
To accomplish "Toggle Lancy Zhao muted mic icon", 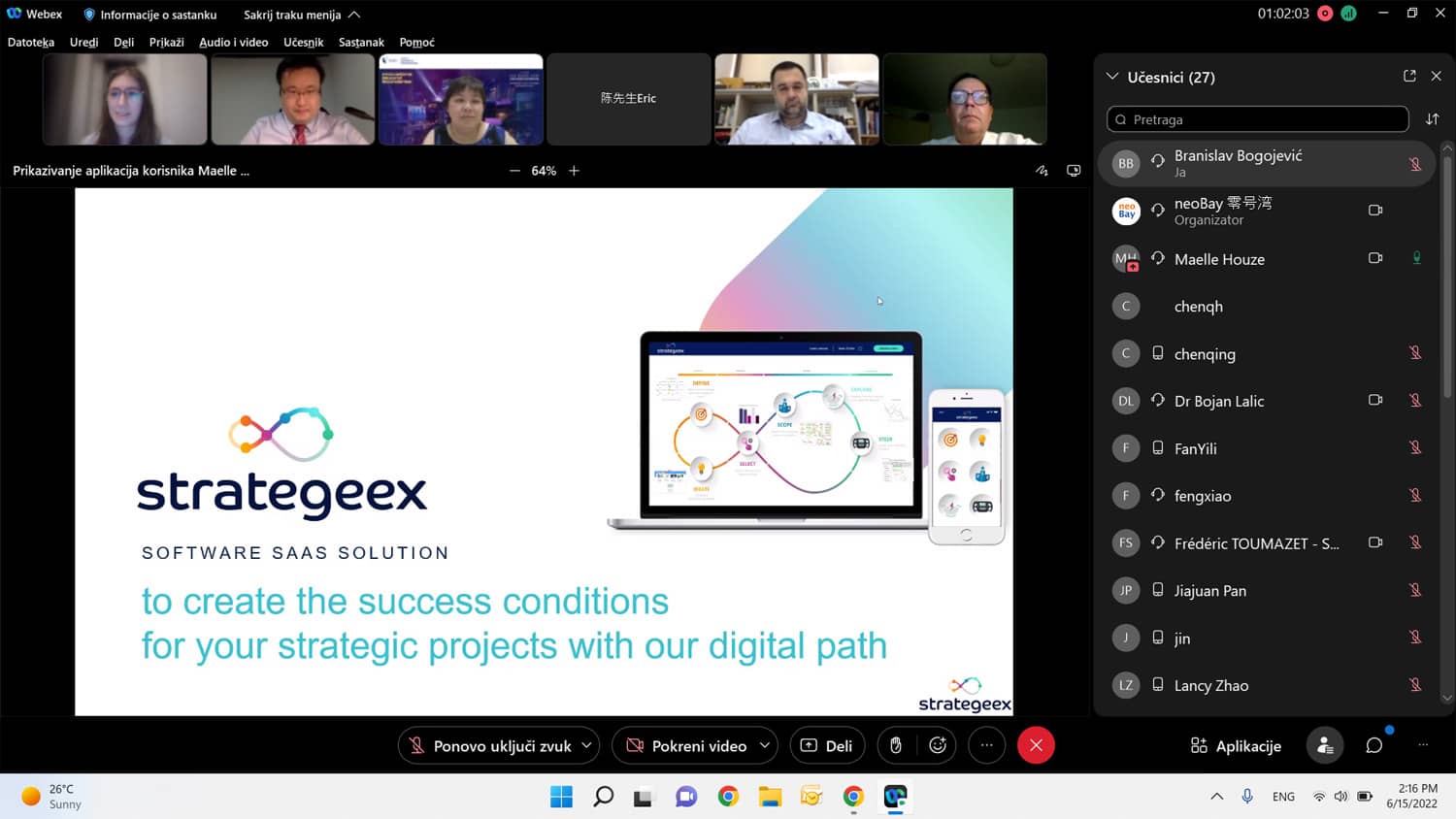I will coord(1415,685).
